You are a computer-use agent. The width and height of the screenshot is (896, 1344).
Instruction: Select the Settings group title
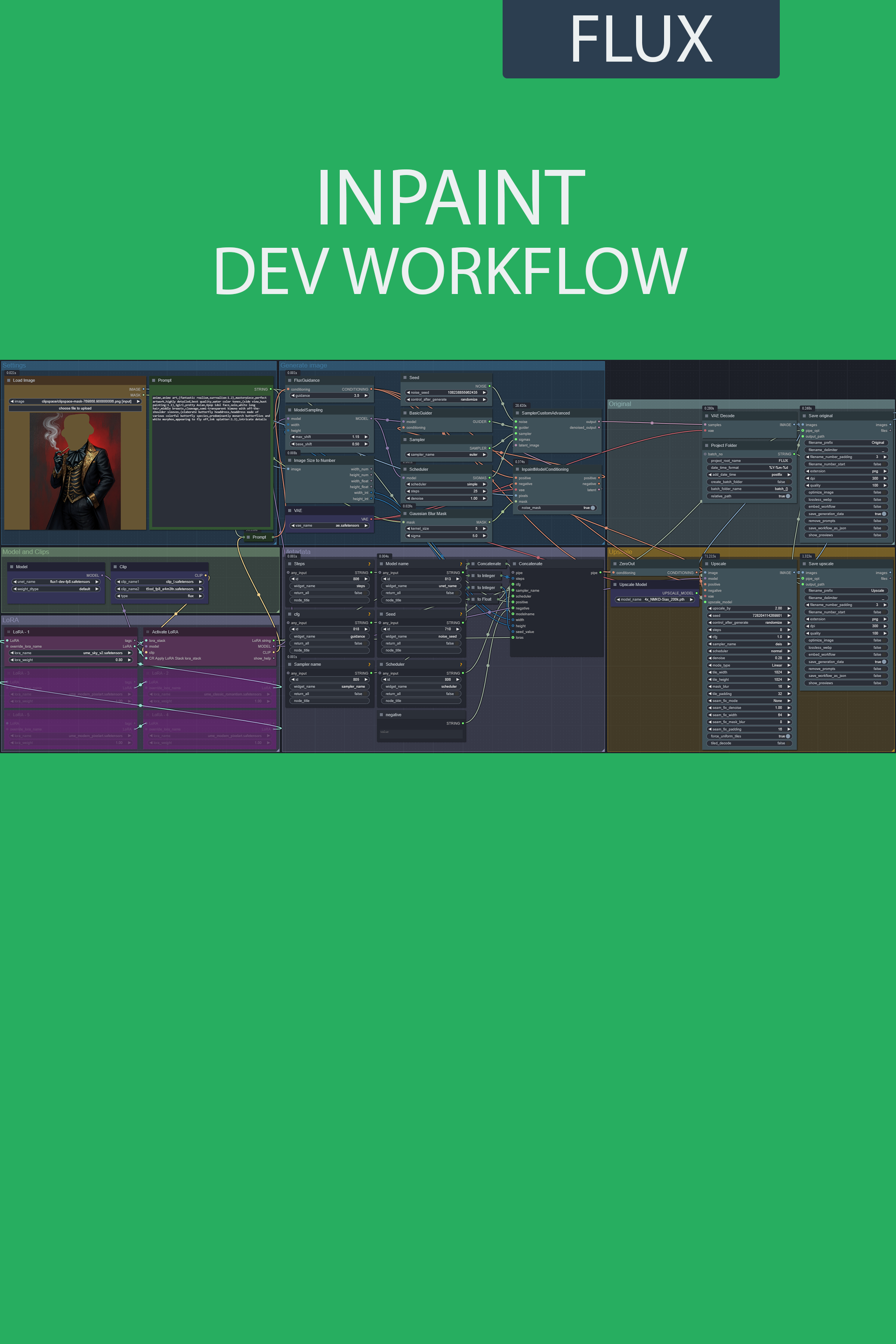(x=14, y=365)
